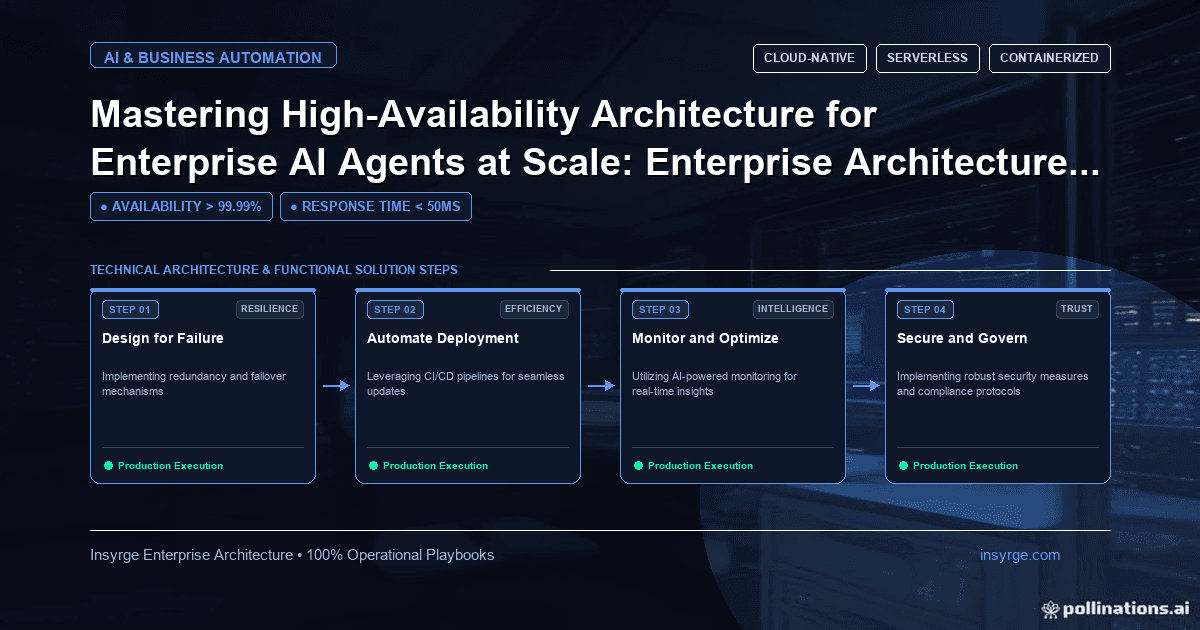Select the RESPONSE TIME < 50MS metric badge
The image size is (1200, 630).
[376, 206]
